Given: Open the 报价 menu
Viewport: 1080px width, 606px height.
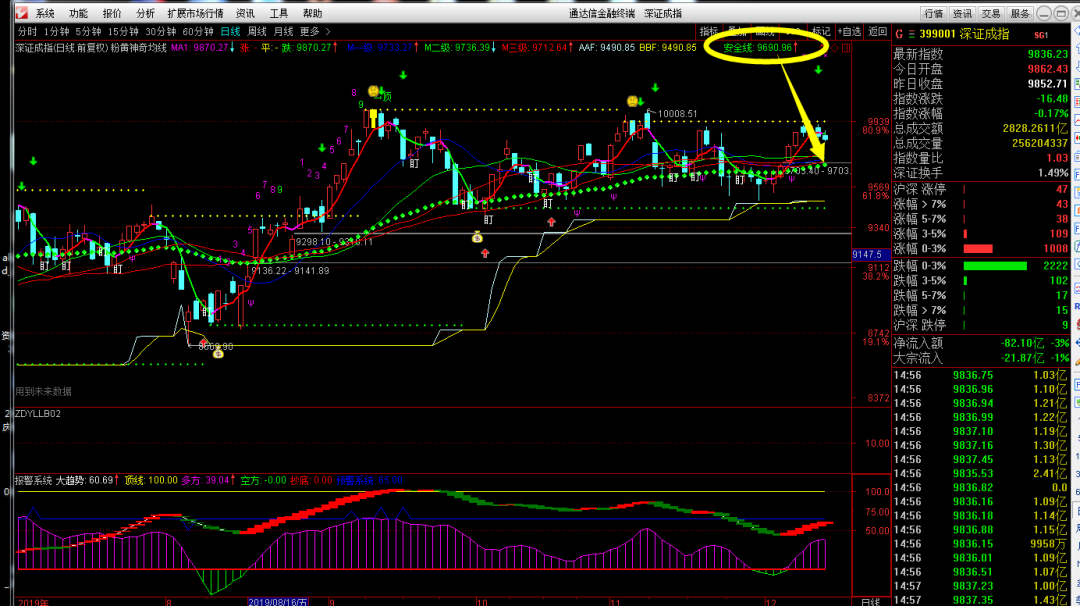Looking at the screenshot, I should pyautogui.click(x=112, y=13).
